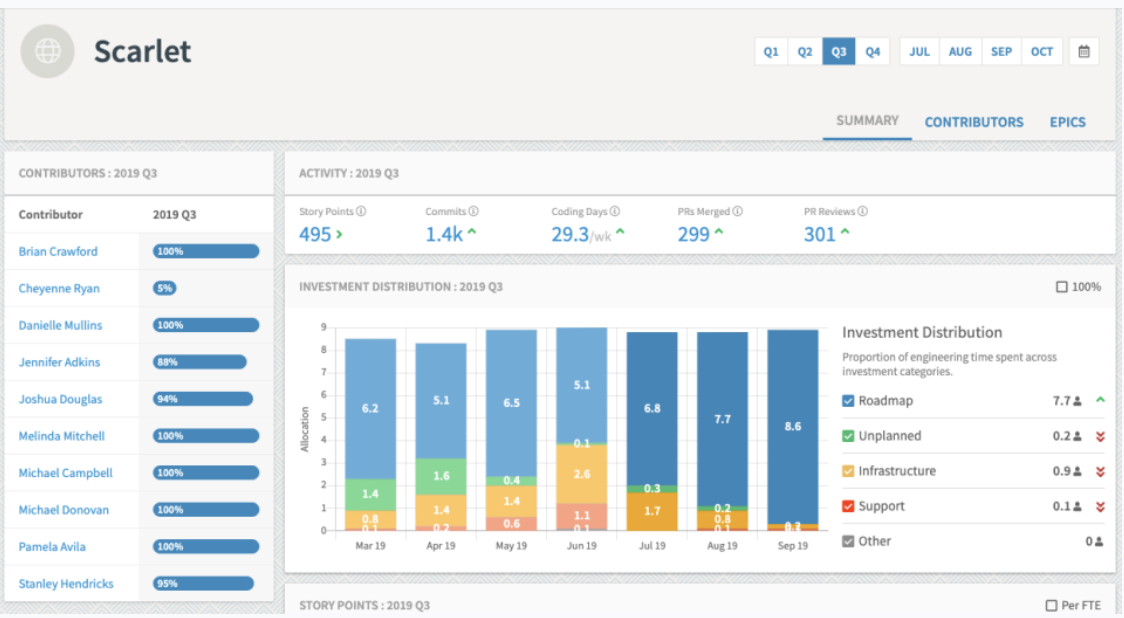The image size is (1124, 618).
Task: Click the PRs Merged info icon
Action: 737,211
